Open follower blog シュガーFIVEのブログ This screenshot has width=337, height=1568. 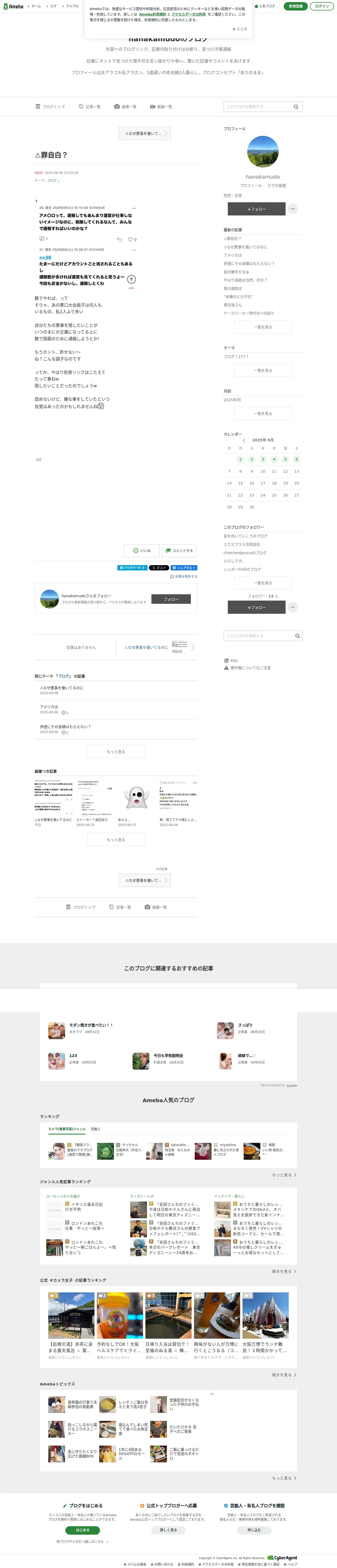pyautogui.click(x=242, y=570)
